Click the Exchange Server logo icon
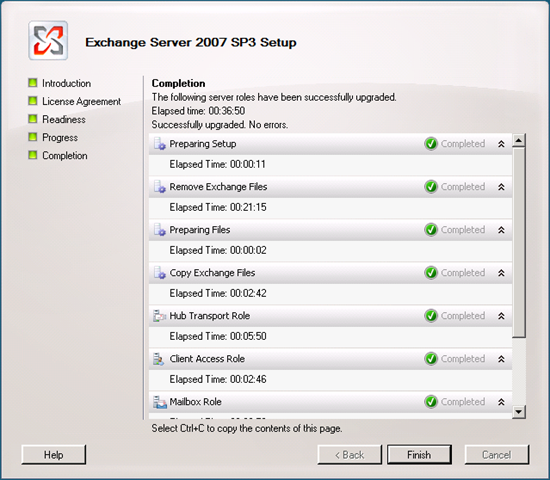This screenshot has width=550, height=480. (x=48, y=40)
